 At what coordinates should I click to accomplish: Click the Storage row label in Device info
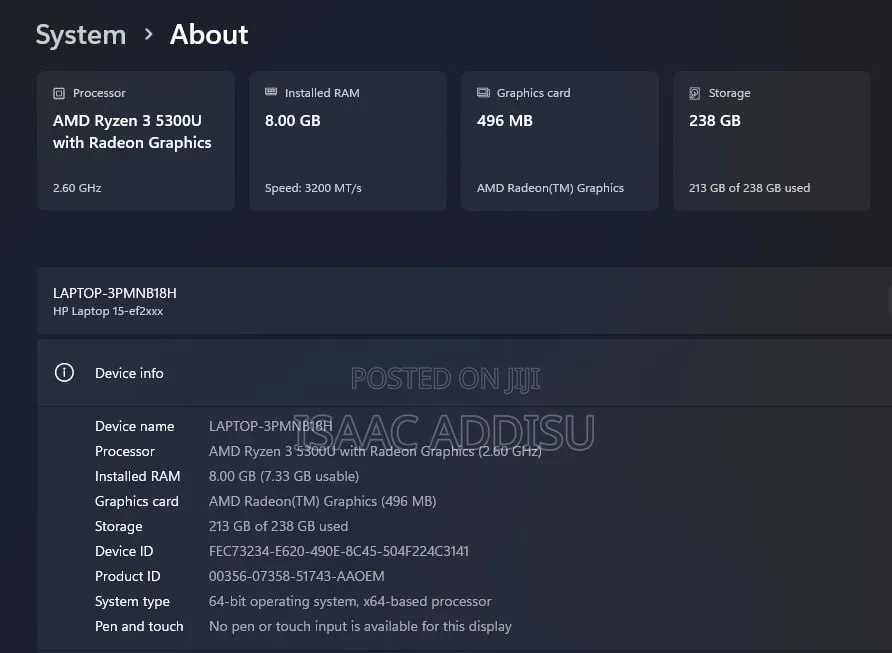[118, 526]
